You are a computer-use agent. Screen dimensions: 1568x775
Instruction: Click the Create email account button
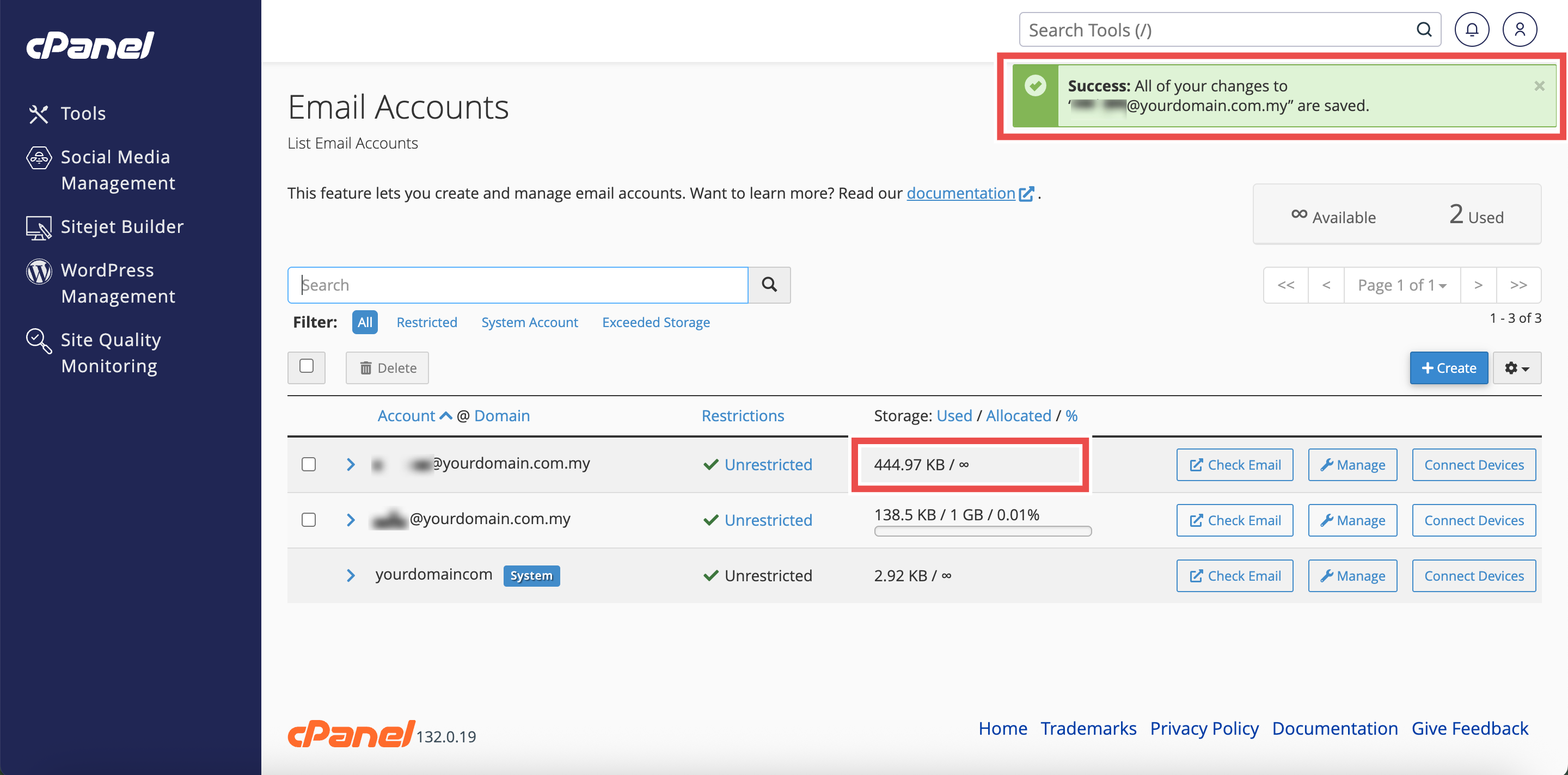pos(1448,367)
